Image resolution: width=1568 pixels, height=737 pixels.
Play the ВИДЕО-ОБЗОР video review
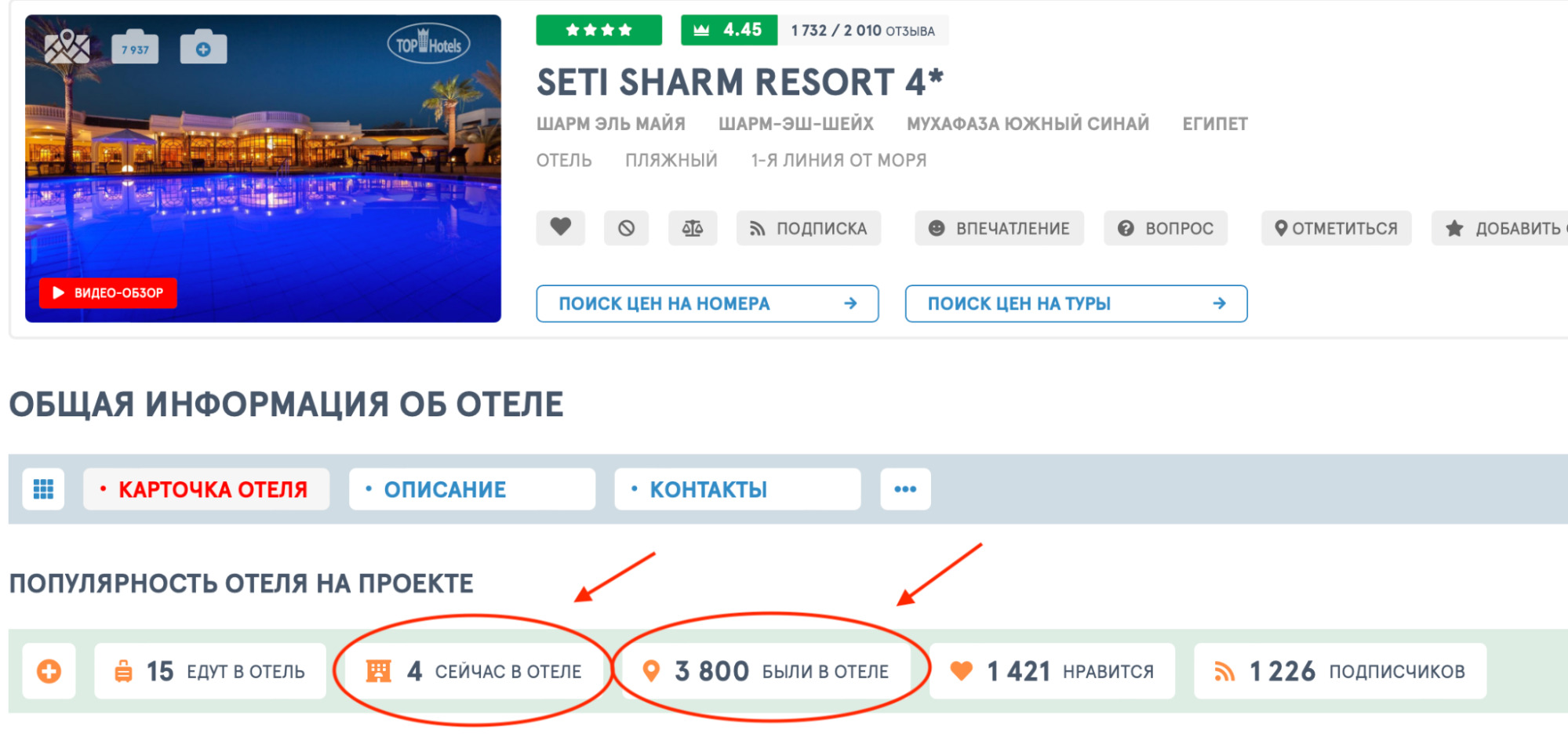(x=108, y=293)
